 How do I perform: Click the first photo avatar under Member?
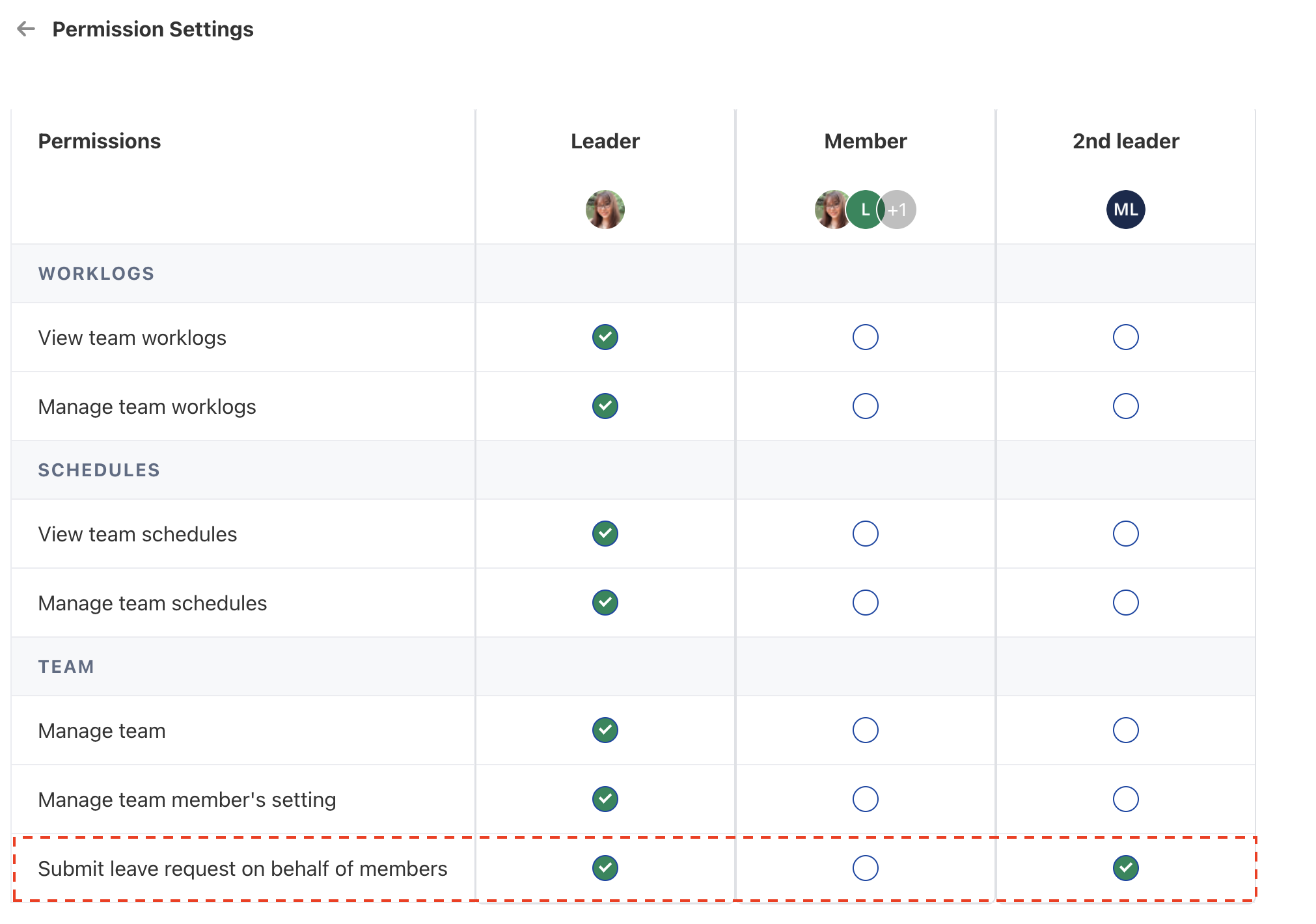coord(830,210)
